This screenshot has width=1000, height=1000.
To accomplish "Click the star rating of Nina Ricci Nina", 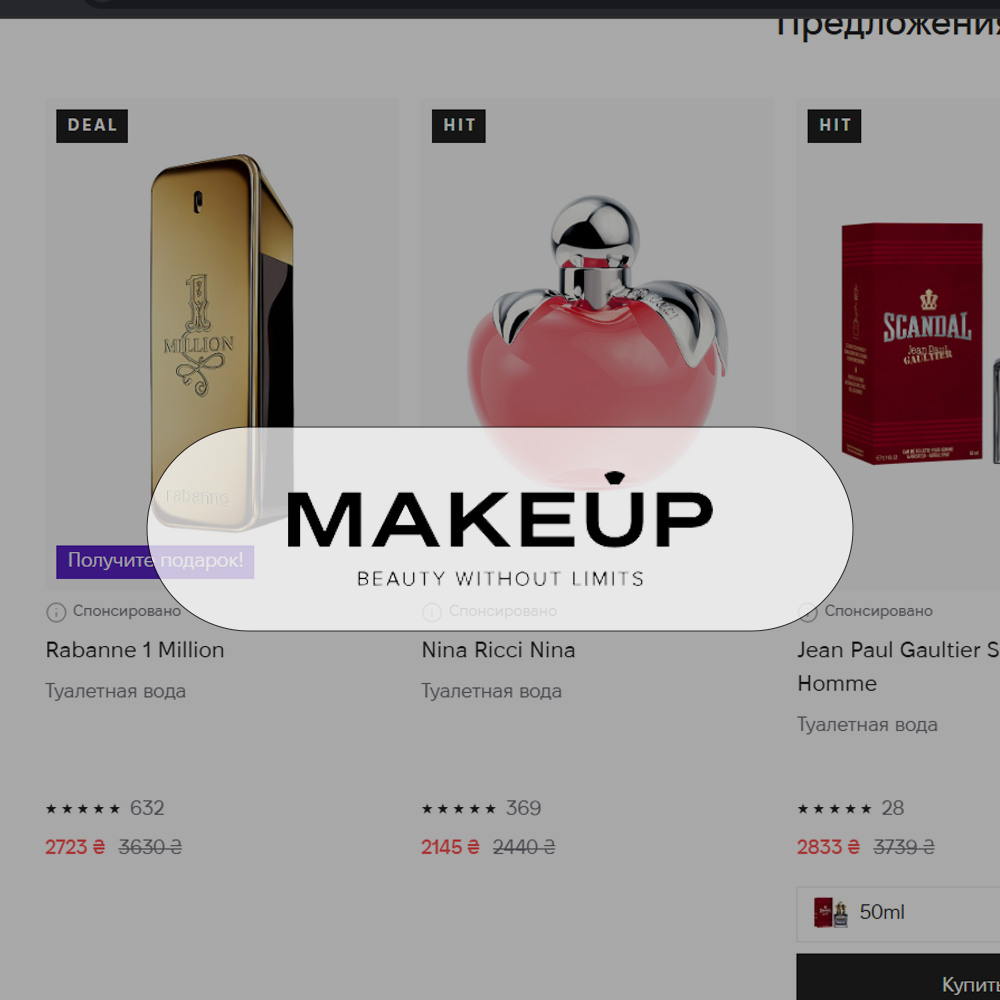I will click(459, 809).
